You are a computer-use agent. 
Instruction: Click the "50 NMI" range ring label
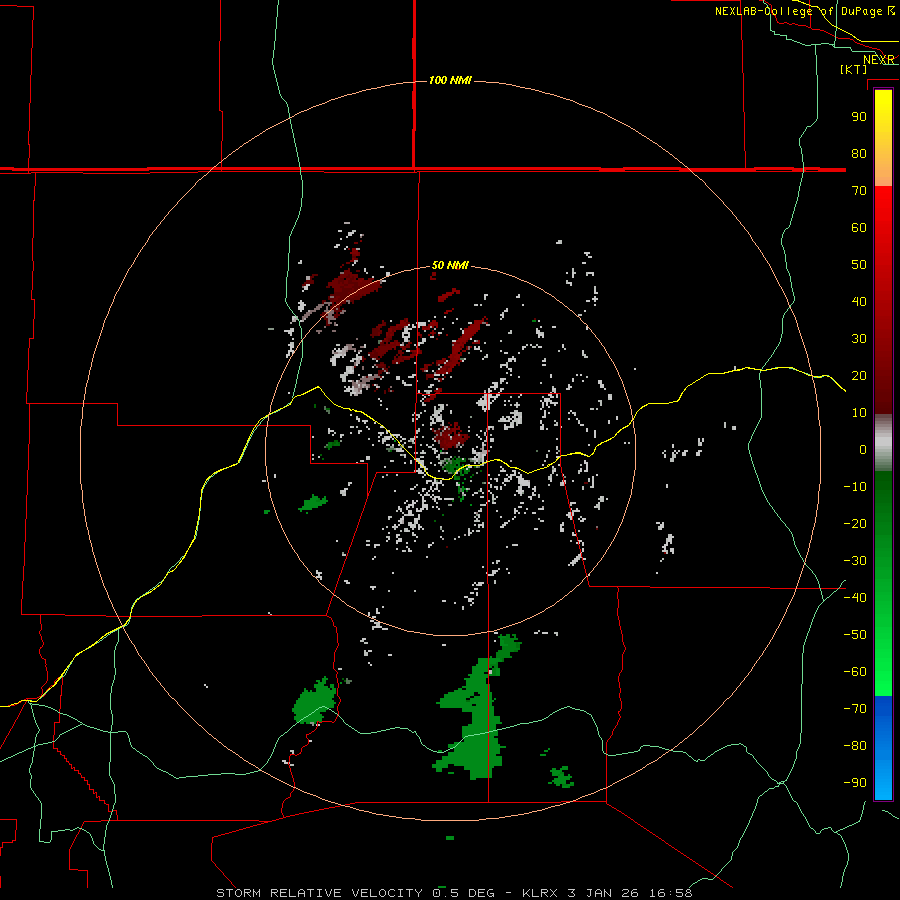pos(450,265)
